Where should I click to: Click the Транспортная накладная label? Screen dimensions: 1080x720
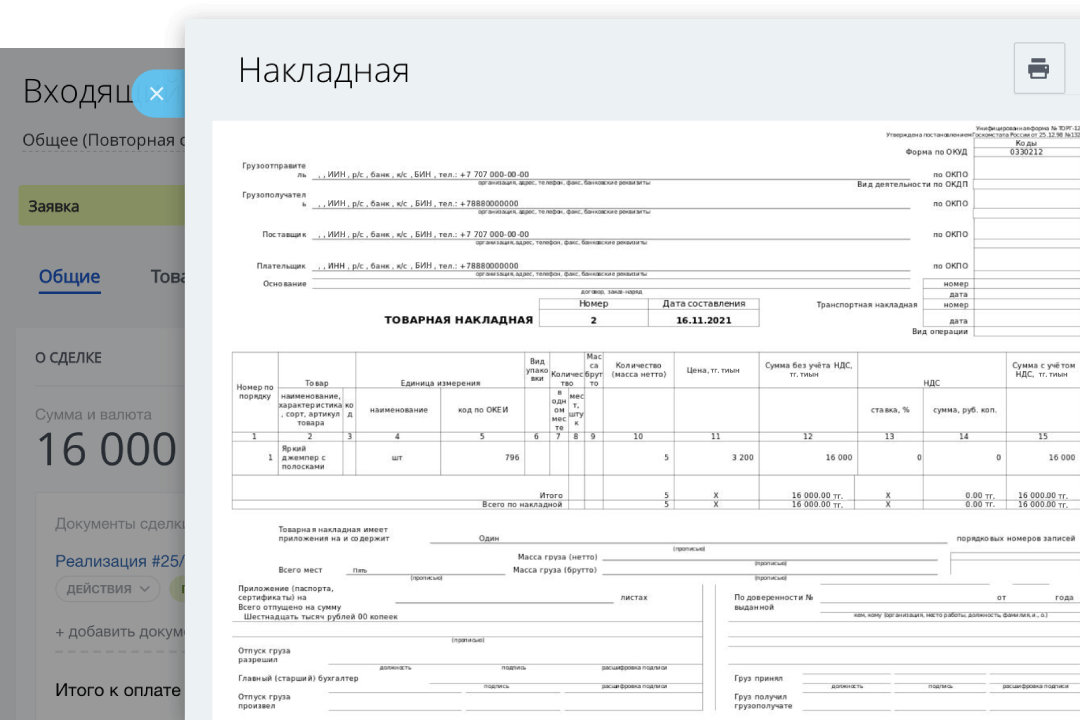(866, 305)
